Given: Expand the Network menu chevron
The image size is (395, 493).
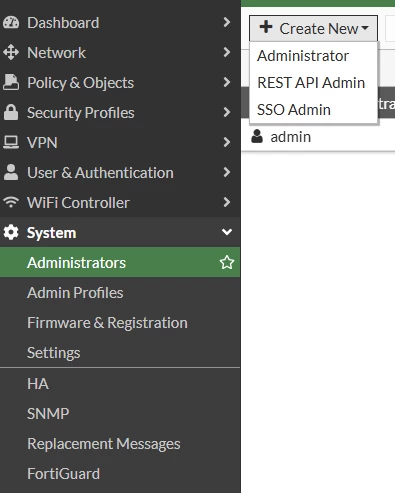Looking at the screenshot, I should [x=227, y=52].
